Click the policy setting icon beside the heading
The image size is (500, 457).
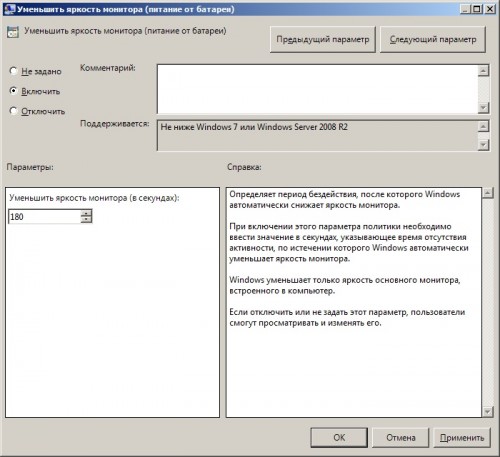13,32
